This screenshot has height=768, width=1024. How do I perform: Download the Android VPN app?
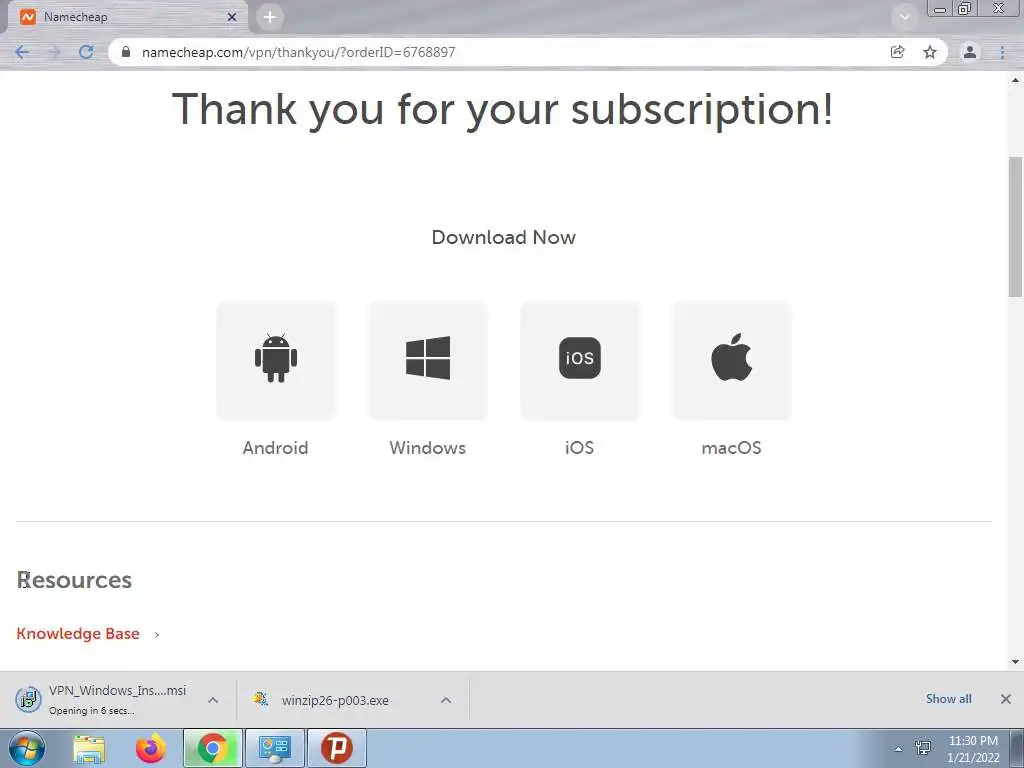[x=276, y=360]
